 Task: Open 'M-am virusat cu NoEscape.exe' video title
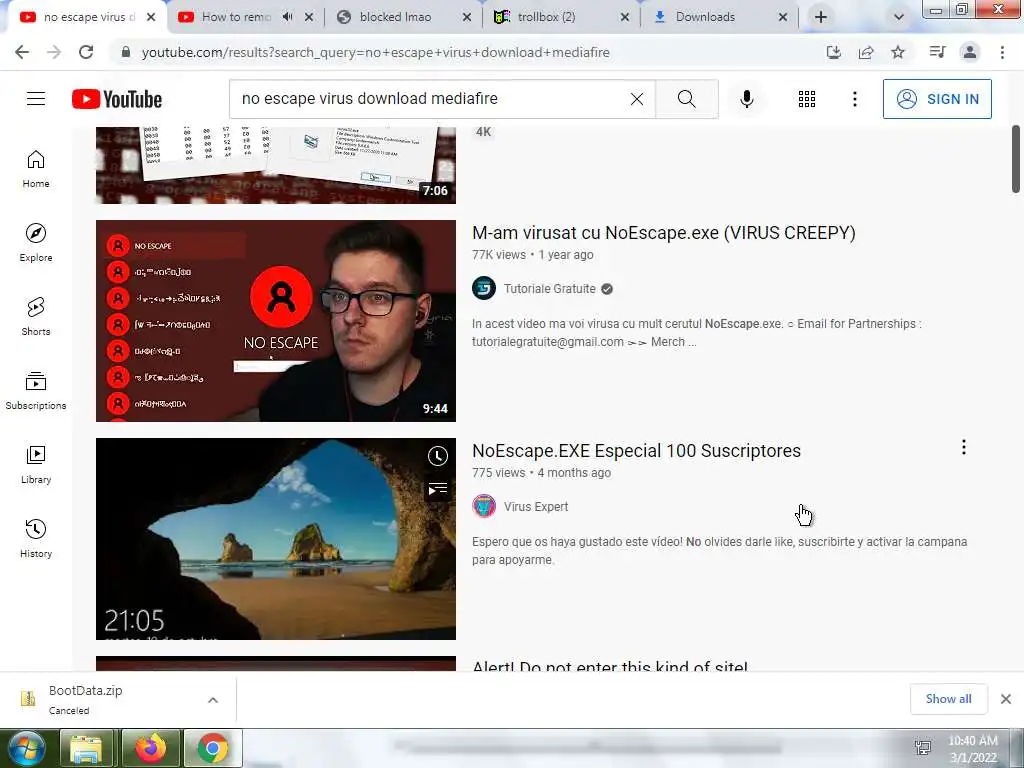click(x=664, y=233)
